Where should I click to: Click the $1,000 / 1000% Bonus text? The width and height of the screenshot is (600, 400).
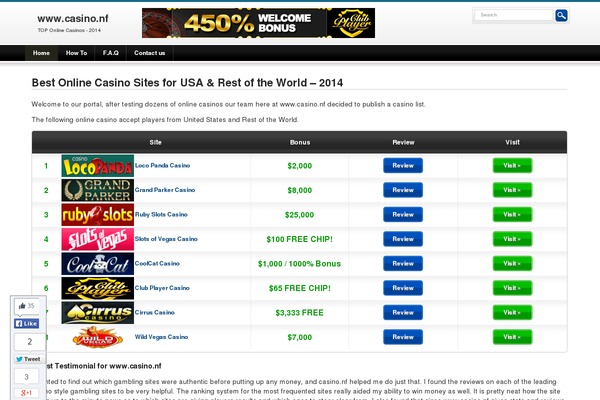click(x=299, y=264)
